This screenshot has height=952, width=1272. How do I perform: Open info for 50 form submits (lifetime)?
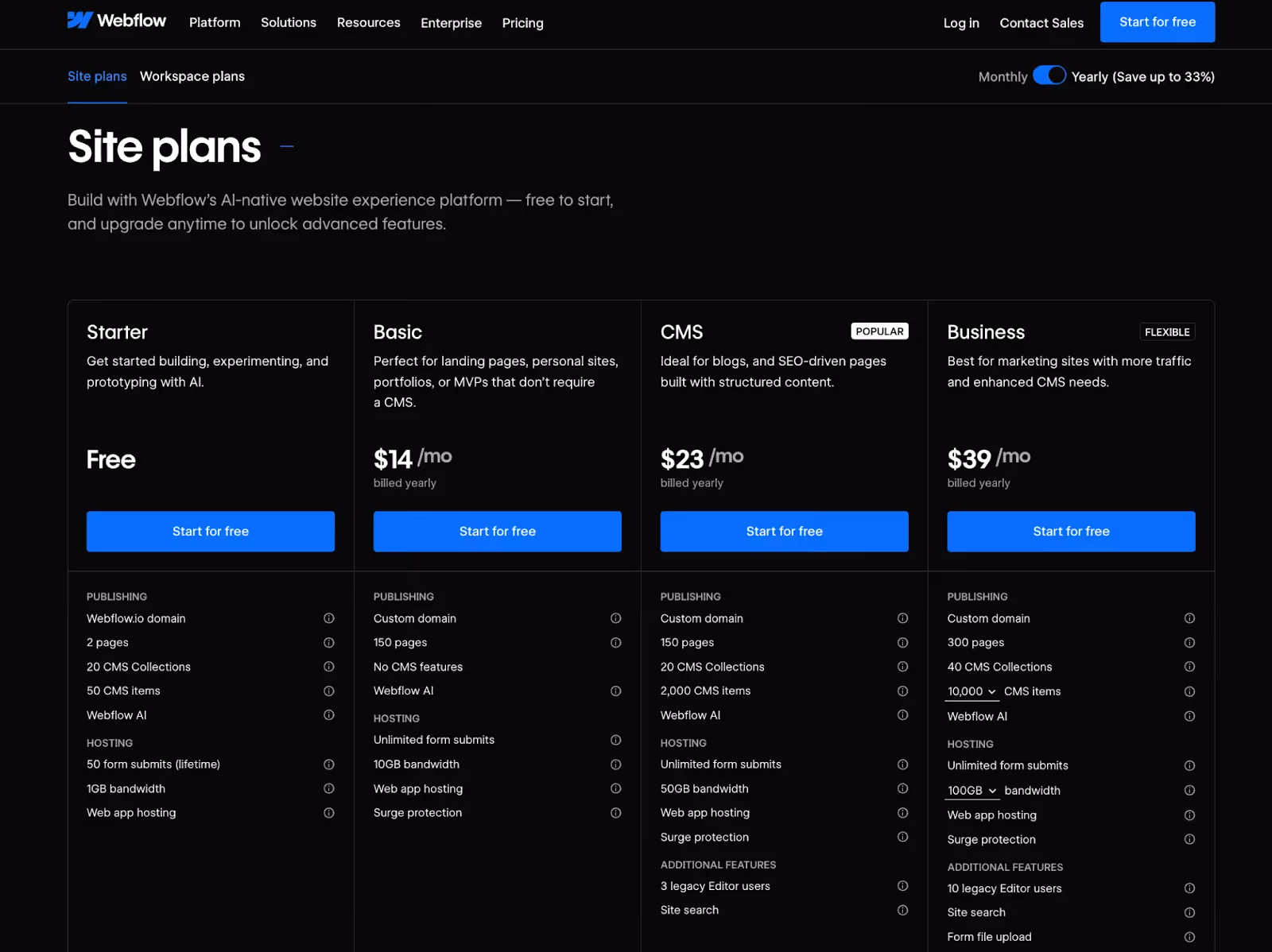(329, 764)
